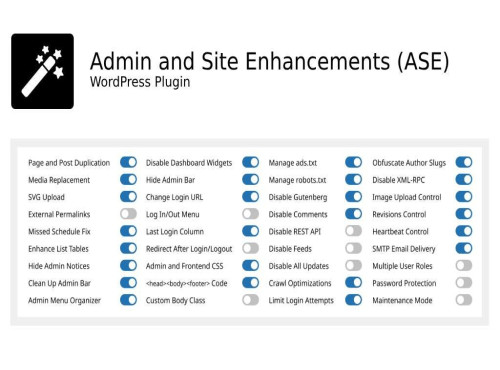
Task: Click the ASE magic wand logo icon
Action: (x=42, y=71)
